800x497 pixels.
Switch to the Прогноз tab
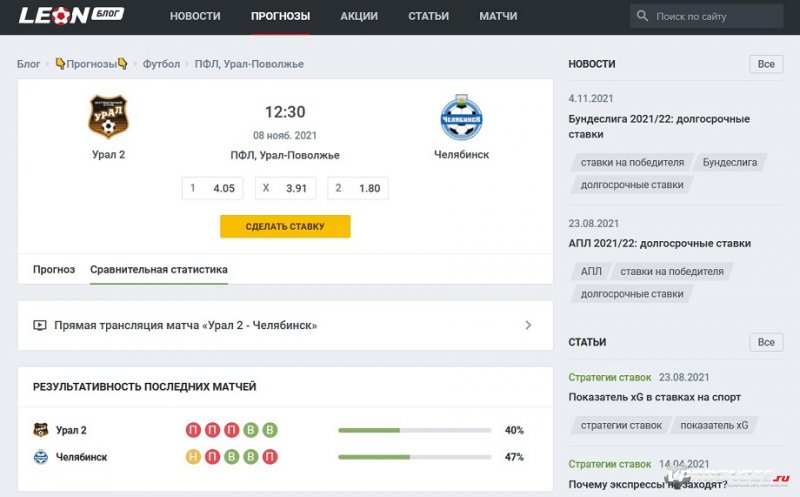(x=54, y=269)
